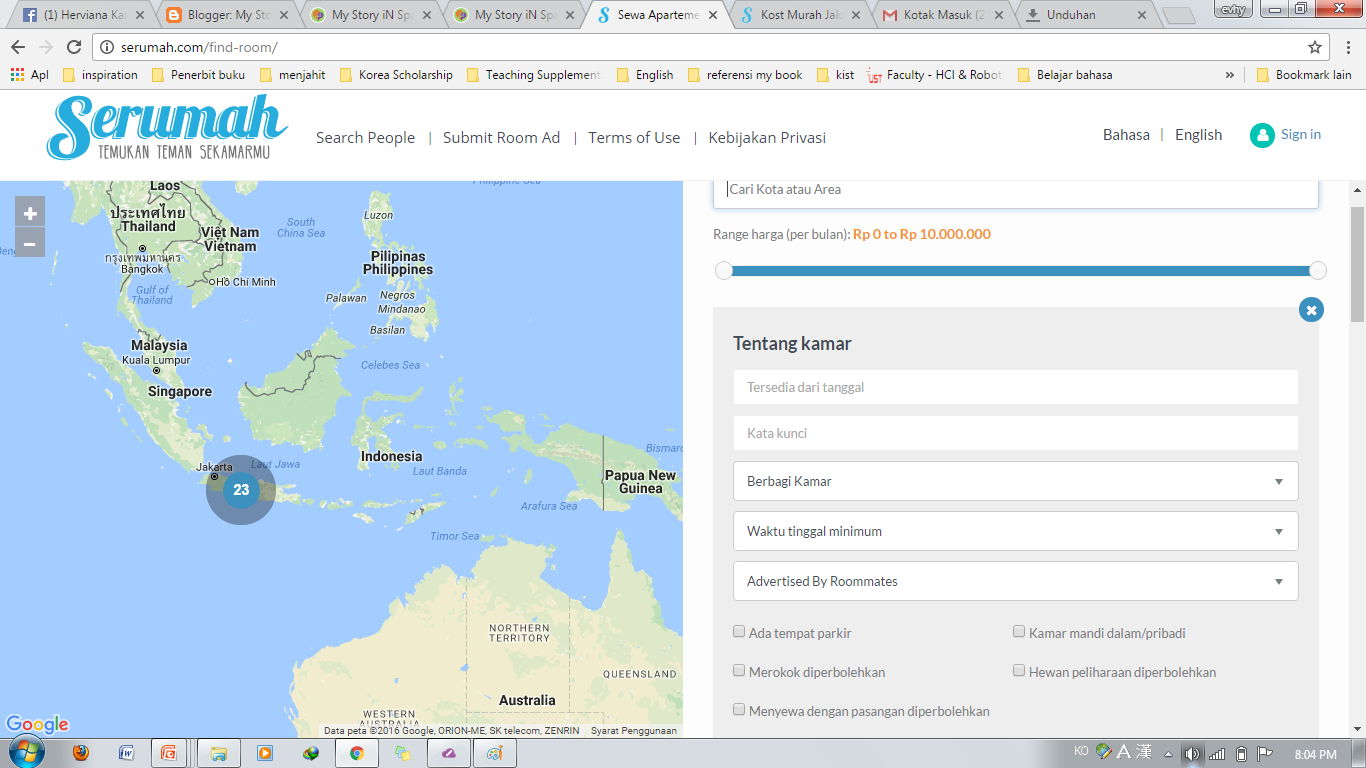
Task: Check Merokok diperbolehkan
Action: point(739,670)
